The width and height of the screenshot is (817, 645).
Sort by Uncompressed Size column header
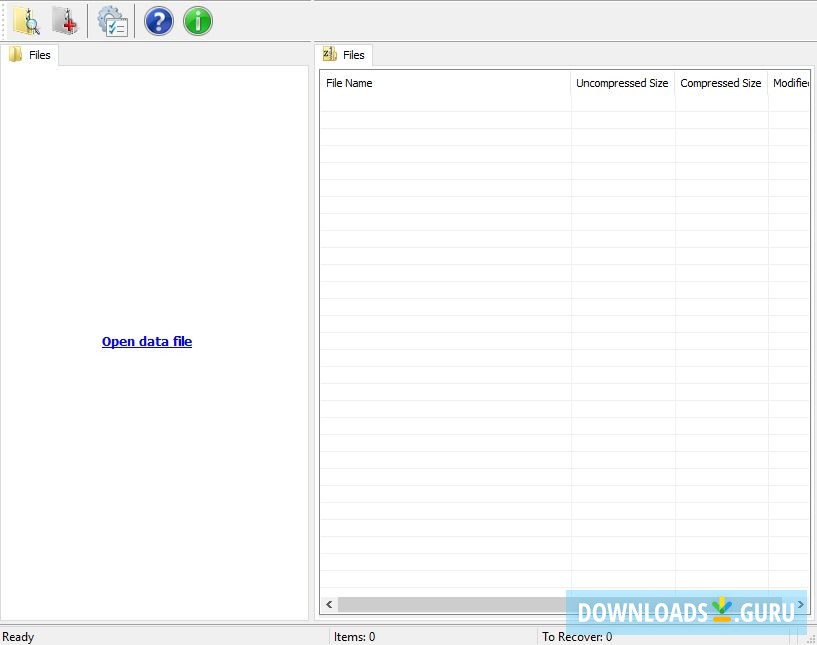click(x=622, y=83)
